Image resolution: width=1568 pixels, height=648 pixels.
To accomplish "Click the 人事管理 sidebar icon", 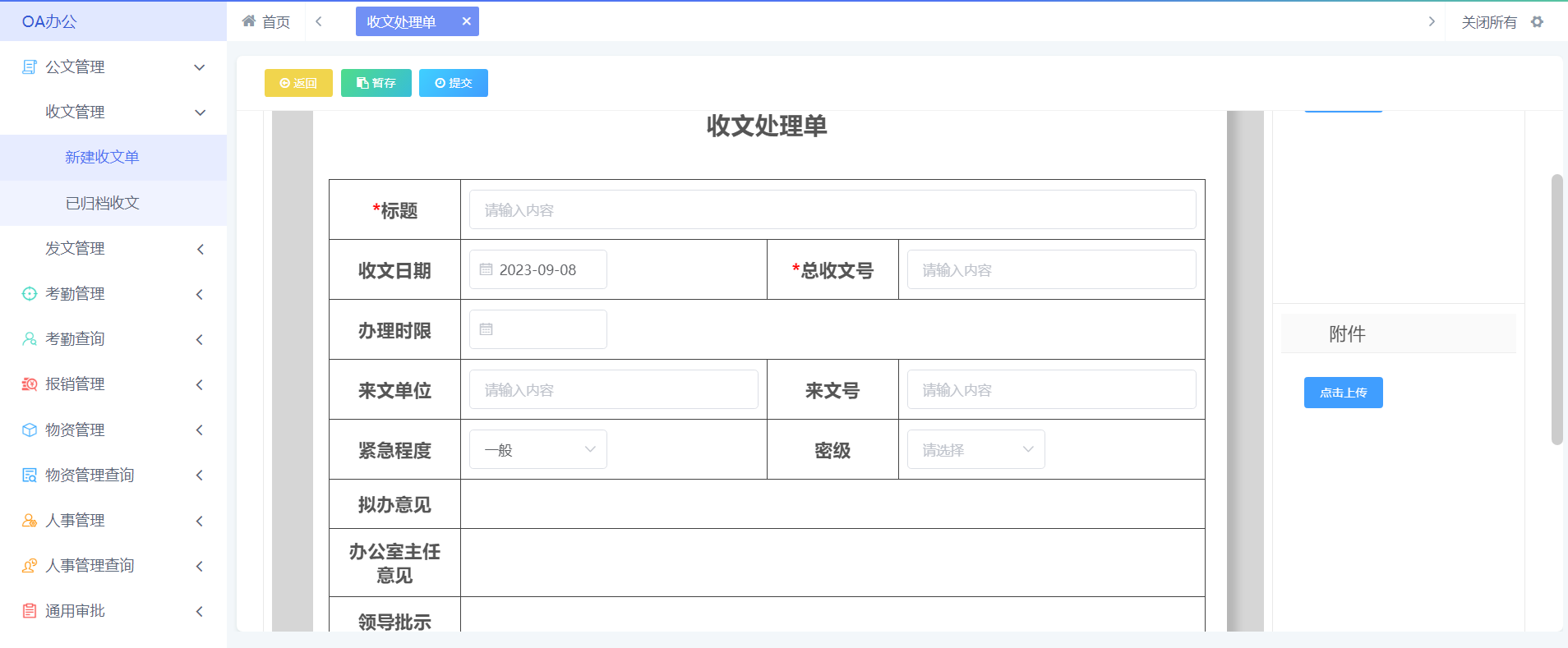I will (x=30, y=521).
